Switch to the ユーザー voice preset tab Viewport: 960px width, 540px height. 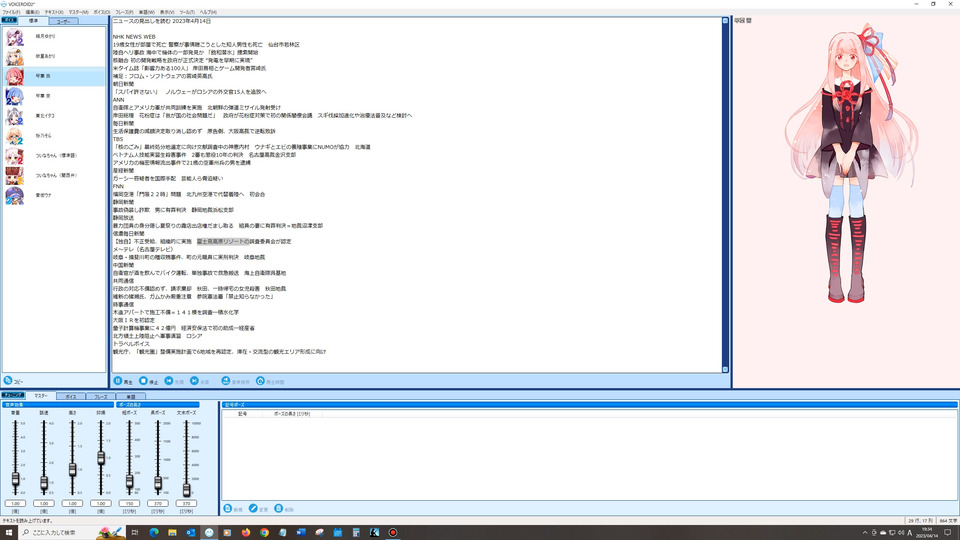click(x=63, y=21)
